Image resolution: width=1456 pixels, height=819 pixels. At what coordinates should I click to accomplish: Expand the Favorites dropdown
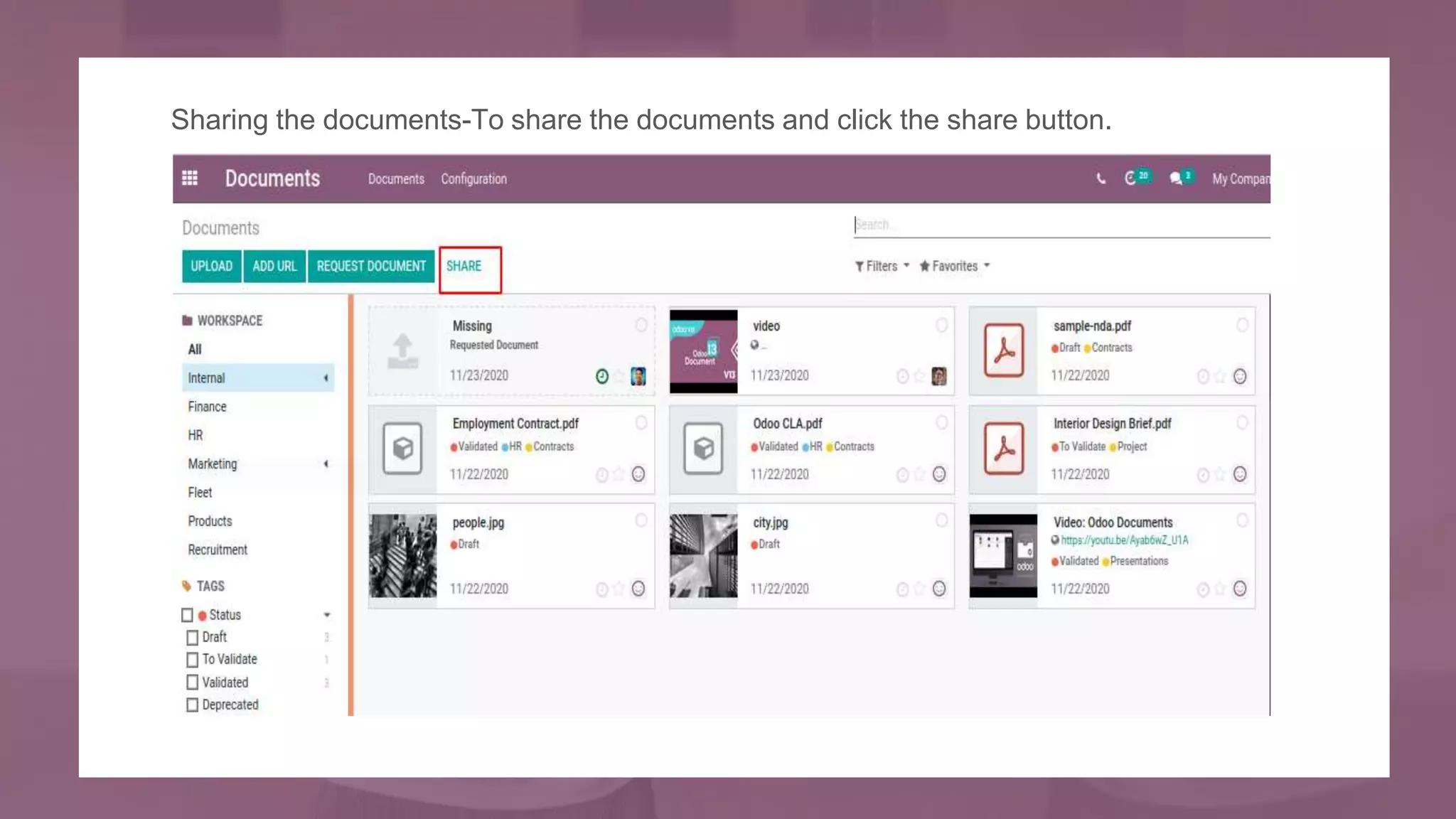(955, 266)
